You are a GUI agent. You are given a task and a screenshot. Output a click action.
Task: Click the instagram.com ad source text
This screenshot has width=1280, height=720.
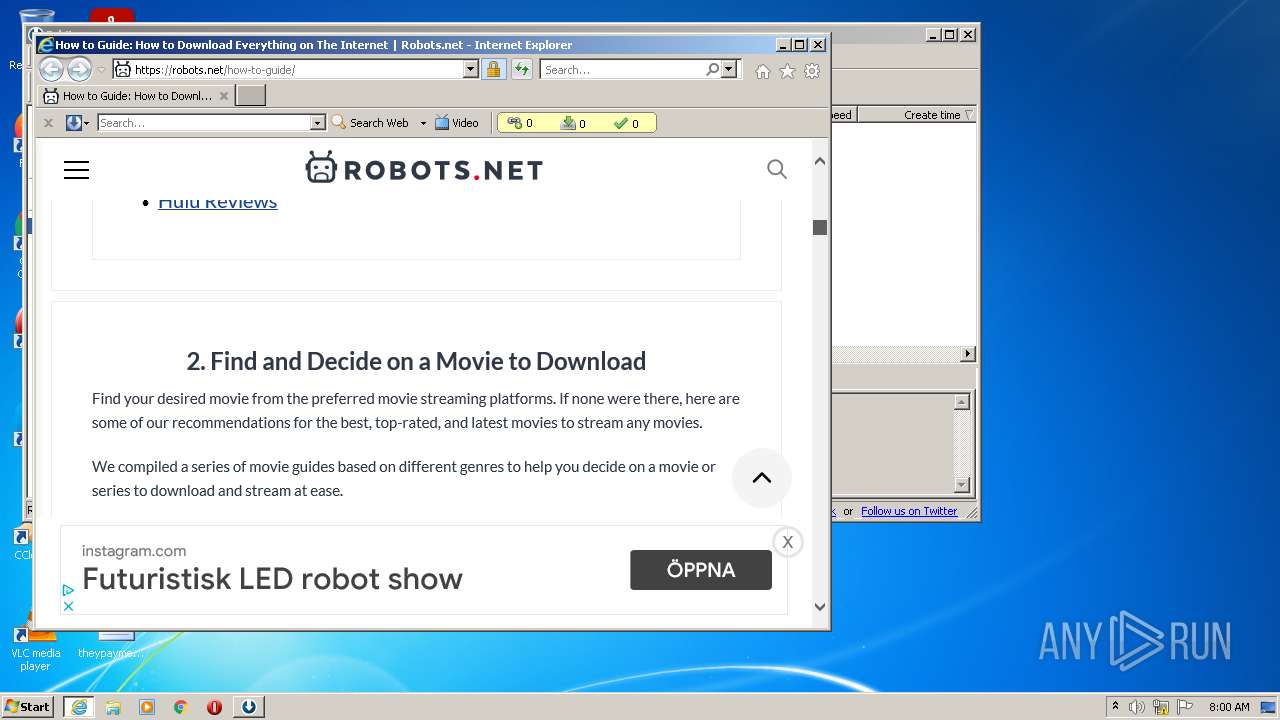tap(134, 551)
